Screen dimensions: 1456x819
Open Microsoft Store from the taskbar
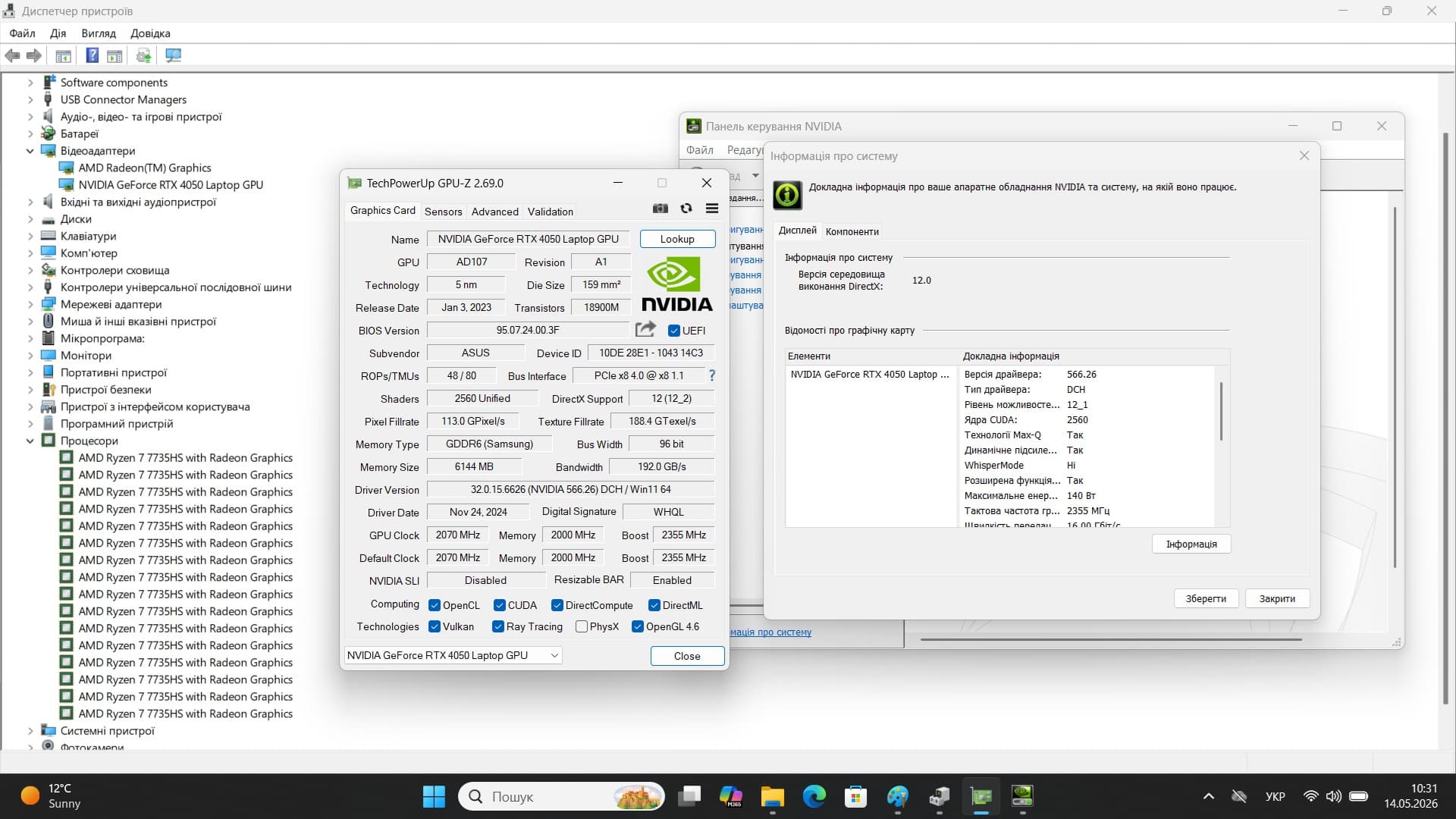855,796
